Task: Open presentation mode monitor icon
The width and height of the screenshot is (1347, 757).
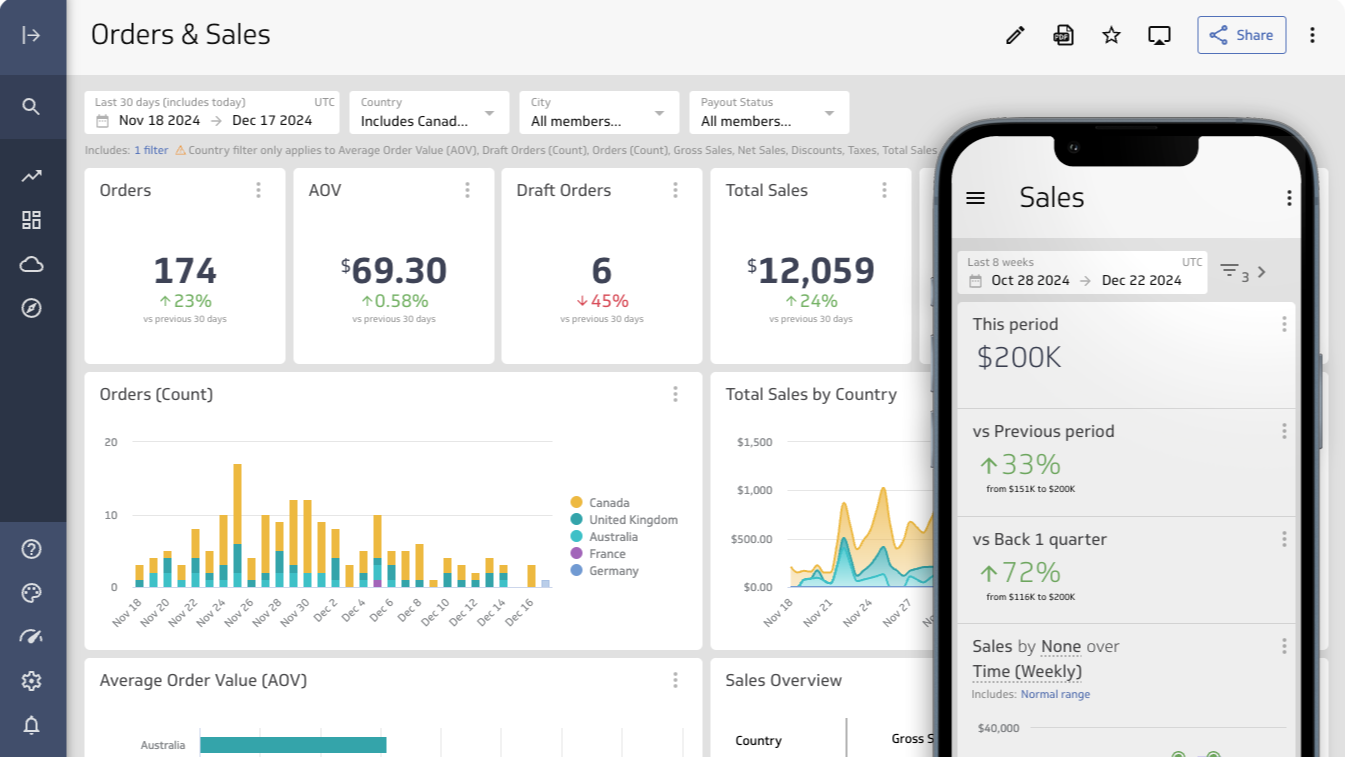Action: pos(1159,35)
